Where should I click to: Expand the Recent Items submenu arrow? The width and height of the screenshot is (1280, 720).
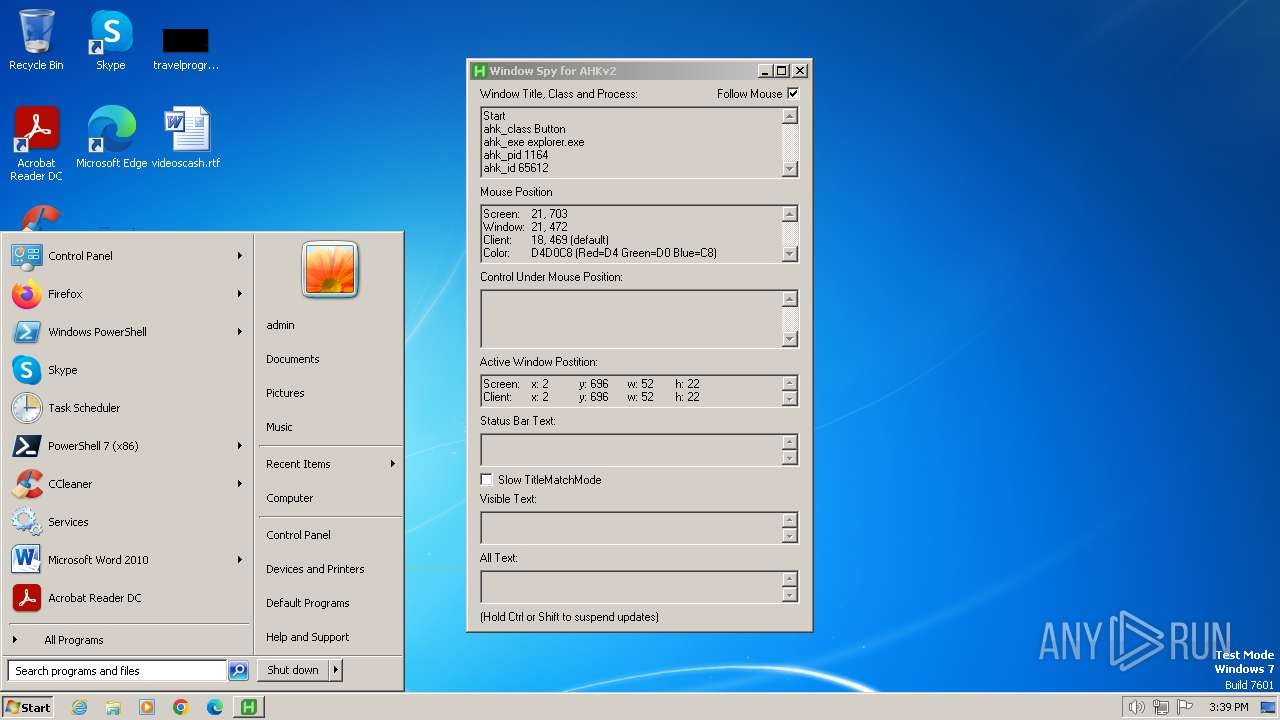pyautogui.click(x=393, y=464)
